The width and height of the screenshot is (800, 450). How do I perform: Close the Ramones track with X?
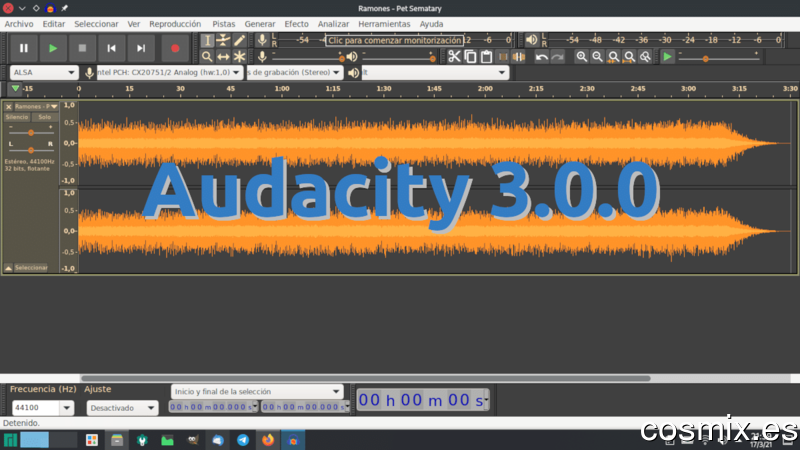(x=9, y=107)
